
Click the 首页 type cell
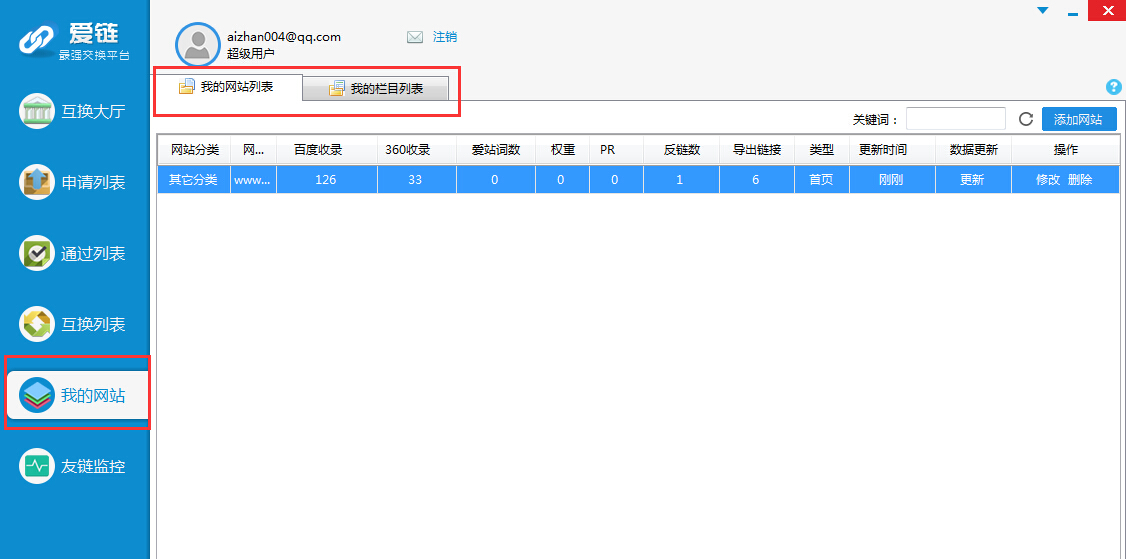pos(822,180)
